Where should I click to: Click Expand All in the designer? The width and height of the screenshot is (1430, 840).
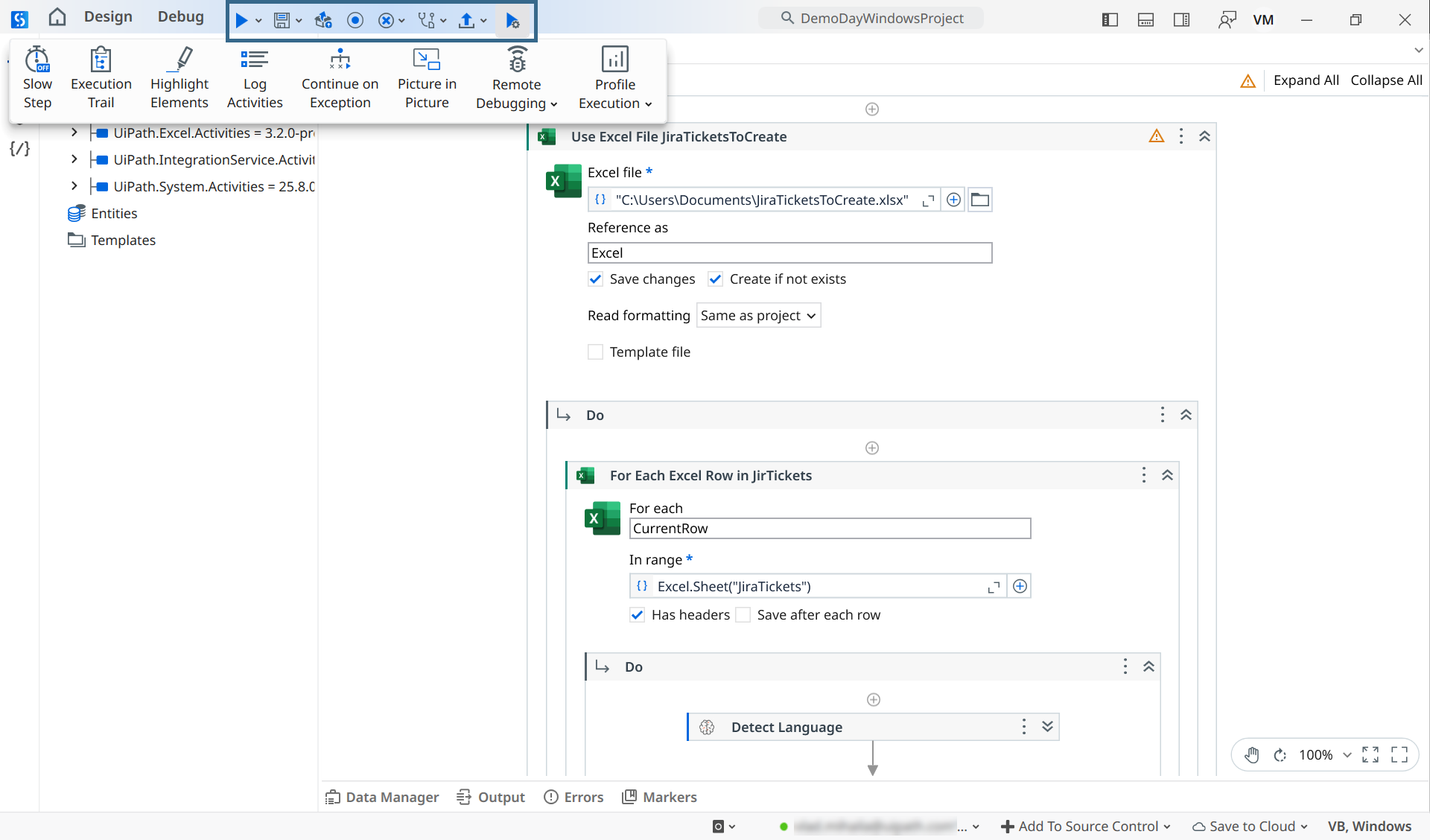1306,80
